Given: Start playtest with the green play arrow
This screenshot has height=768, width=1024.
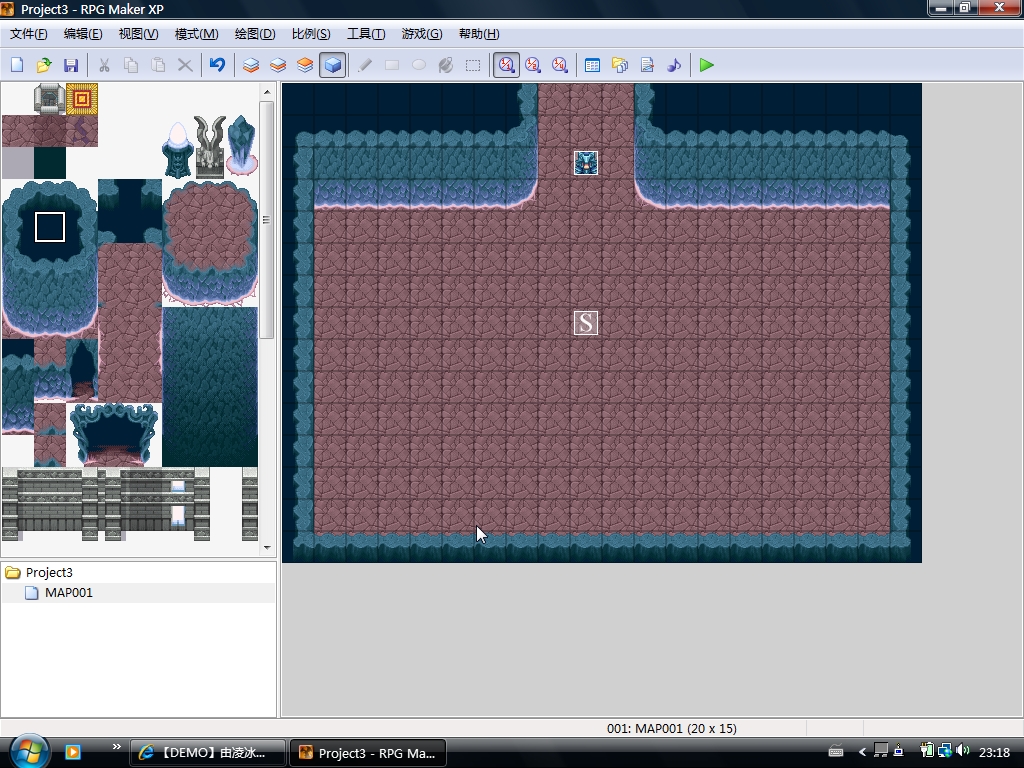Looking at the screenshot, I should point(707,65).
